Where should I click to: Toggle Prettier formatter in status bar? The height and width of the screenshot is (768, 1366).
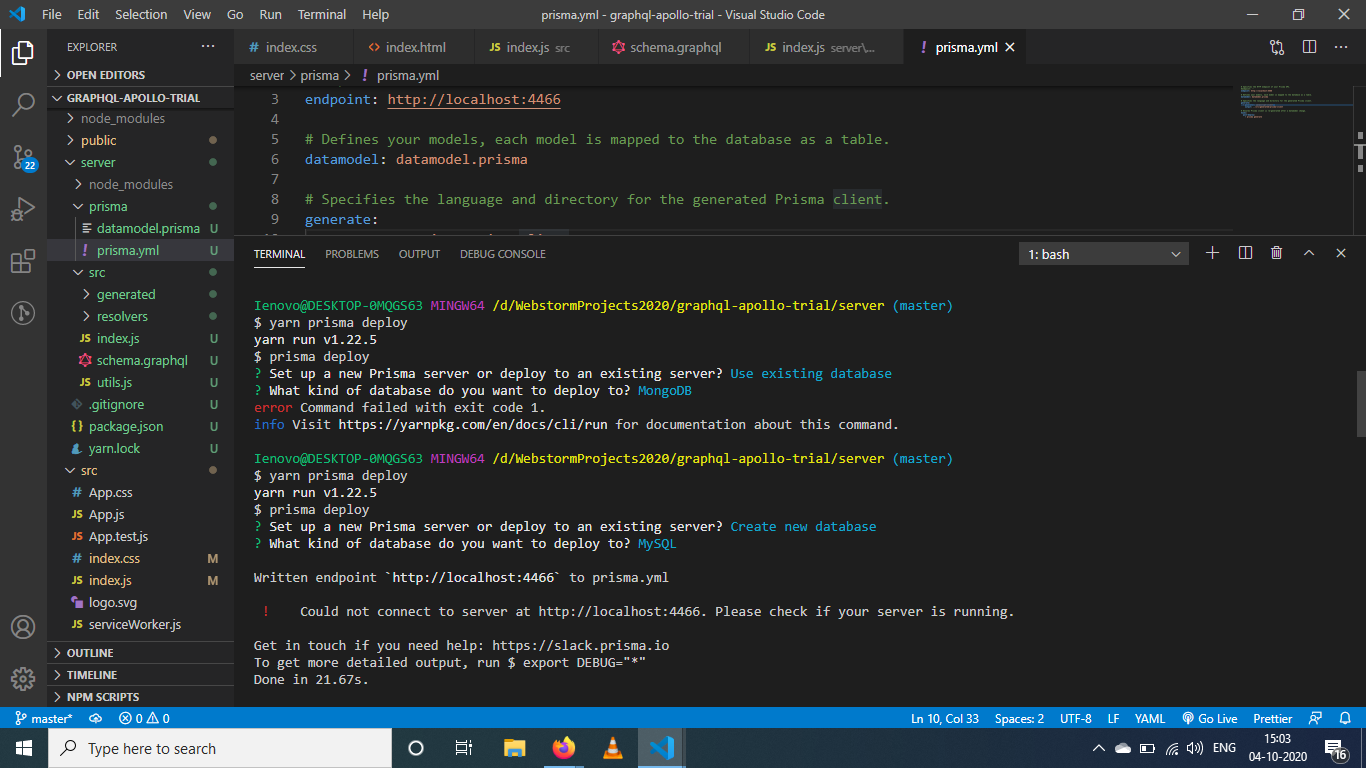(1272, 718)
